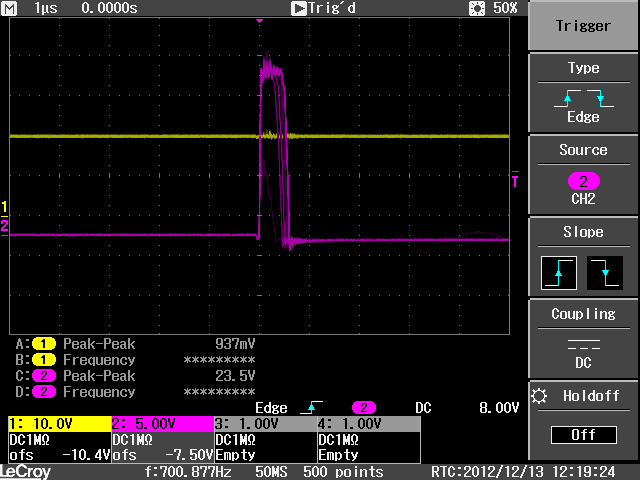Change the trigger Type Edge setting

[583, 93]
